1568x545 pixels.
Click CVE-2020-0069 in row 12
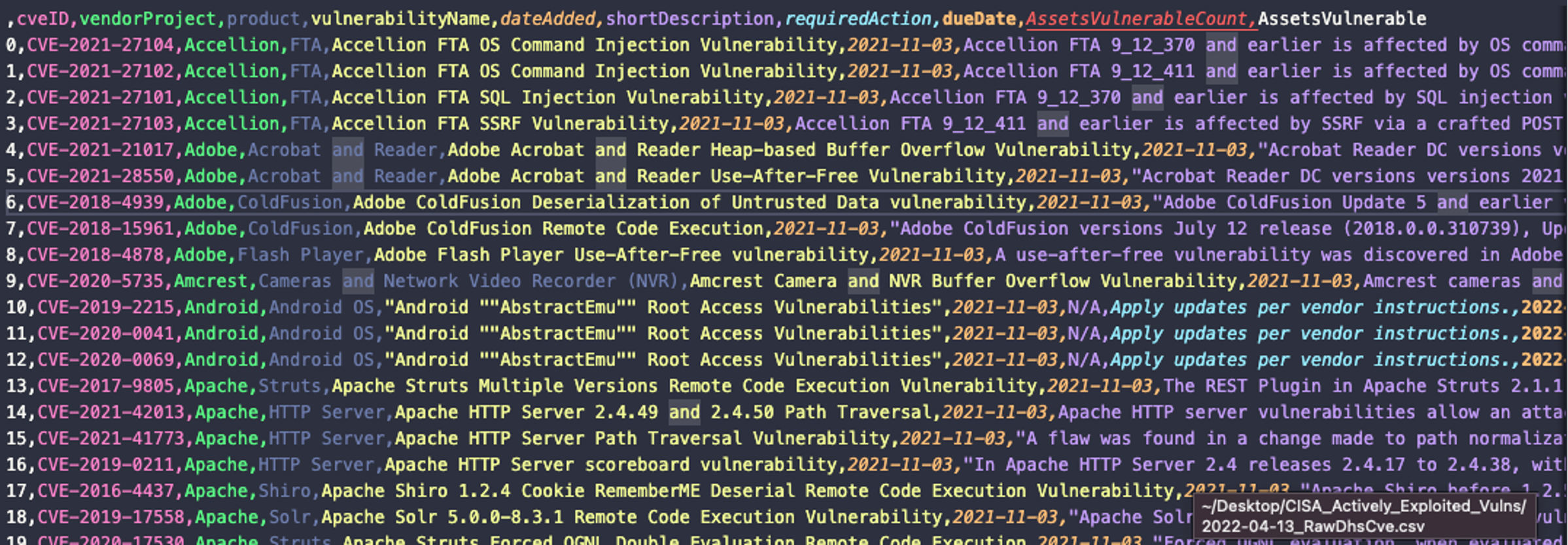point(106,359)
